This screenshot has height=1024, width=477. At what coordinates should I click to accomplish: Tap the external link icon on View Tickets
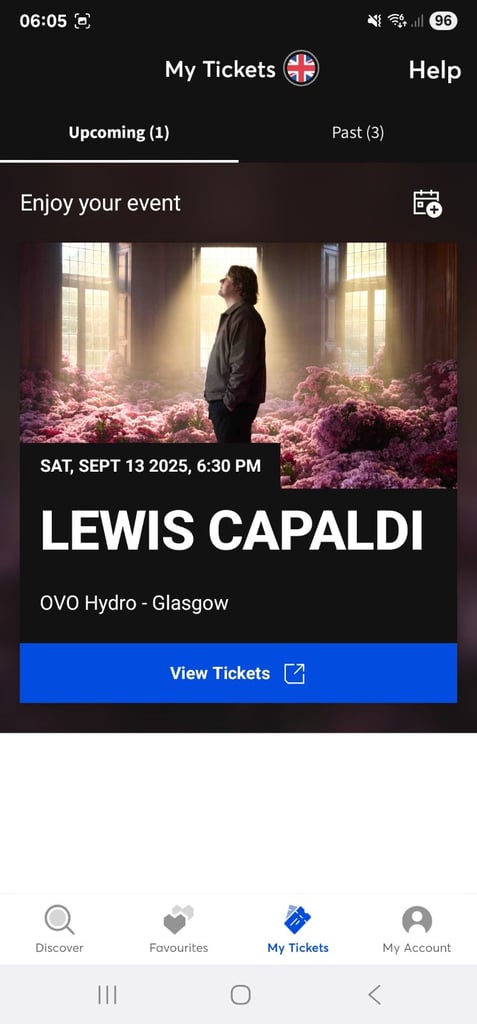click(295, 673)
